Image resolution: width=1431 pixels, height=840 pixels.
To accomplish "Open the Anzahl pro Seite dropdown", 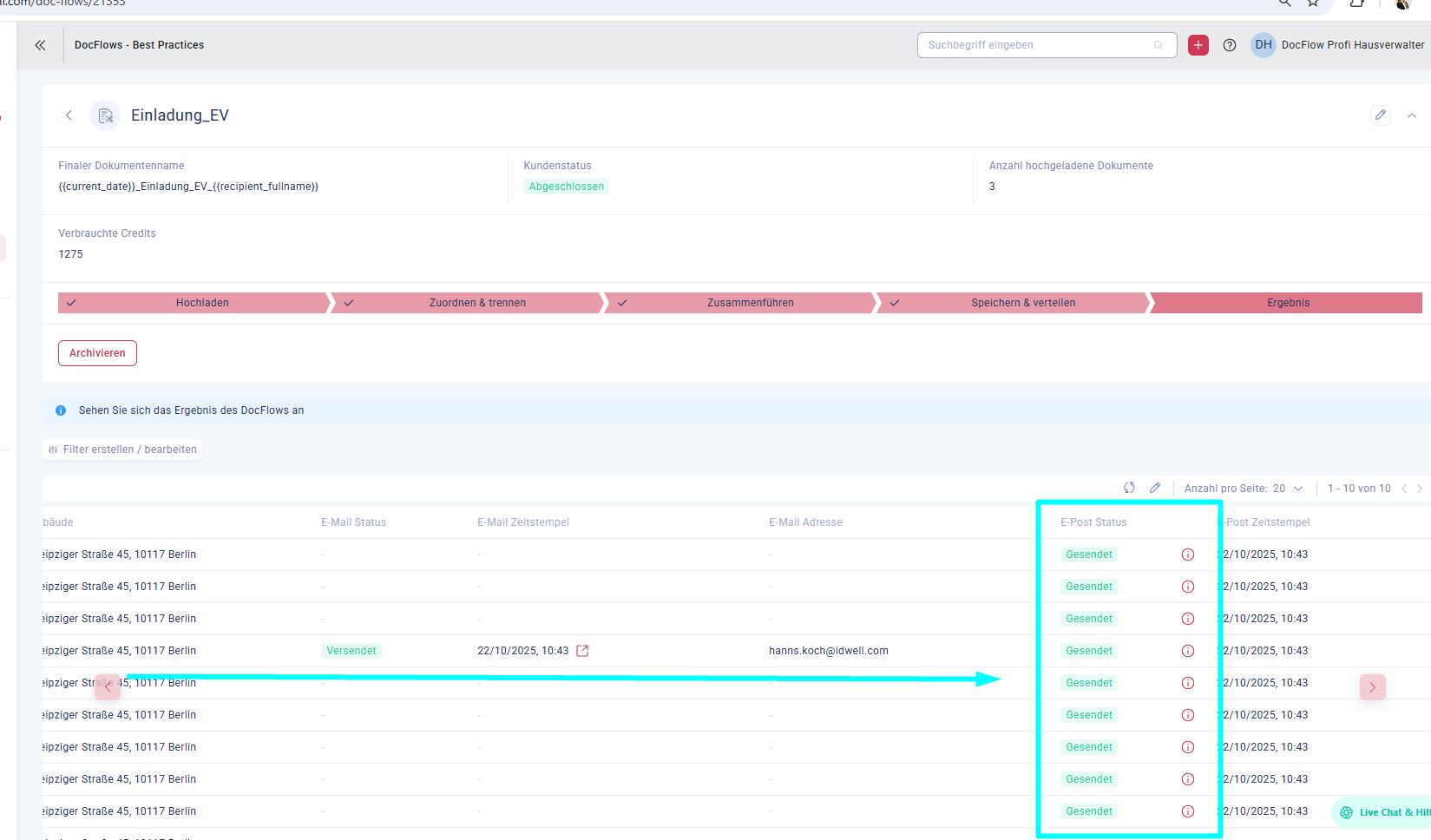I will coord(1287,489).
